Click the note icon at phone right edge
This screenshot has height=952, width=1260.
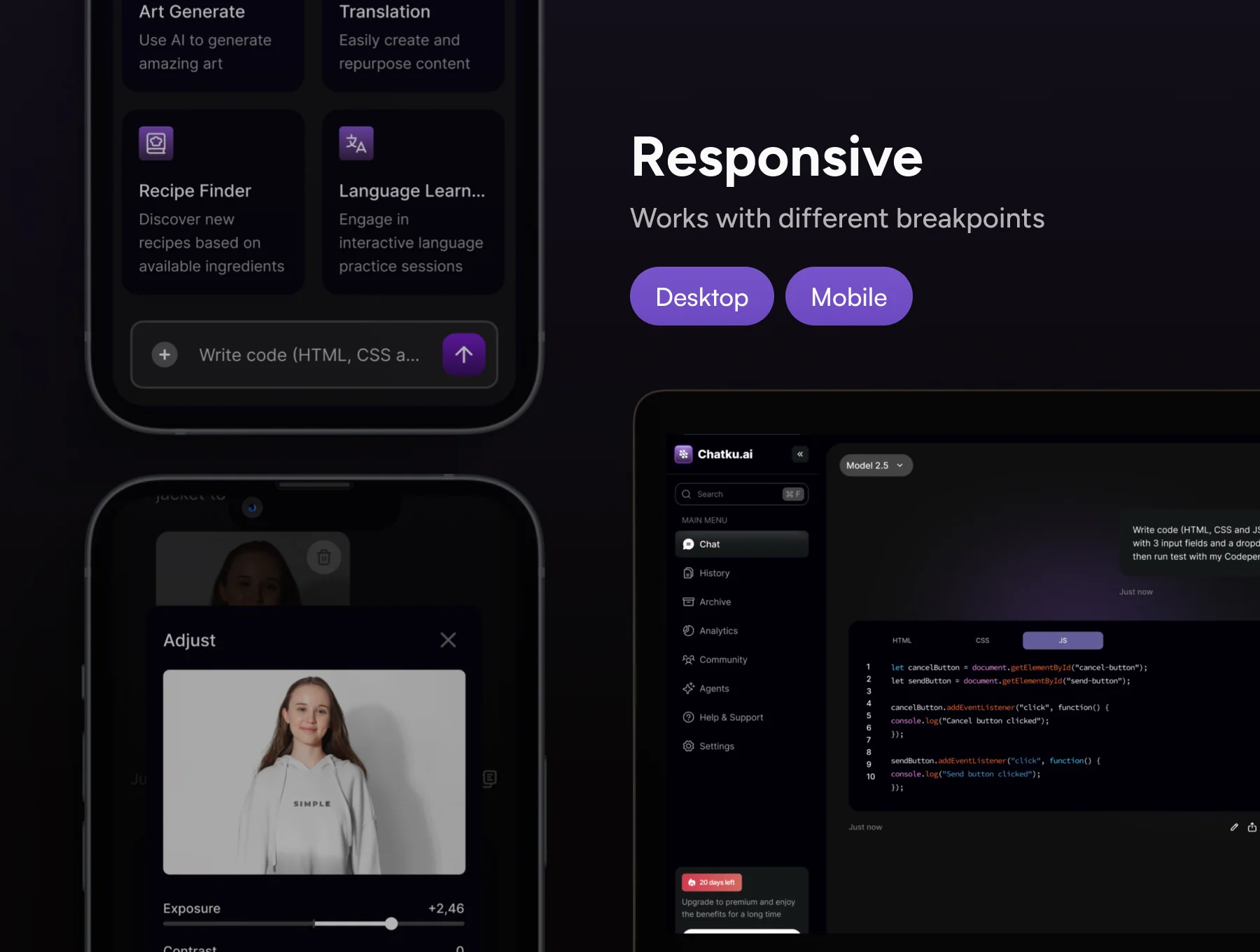tap(489, 778)
